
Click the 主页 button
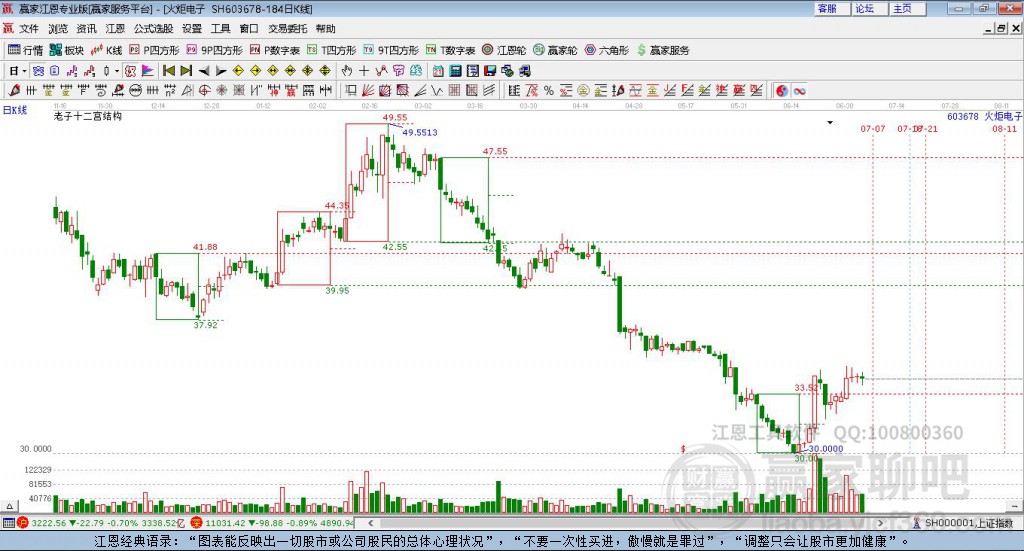[908, 8]
